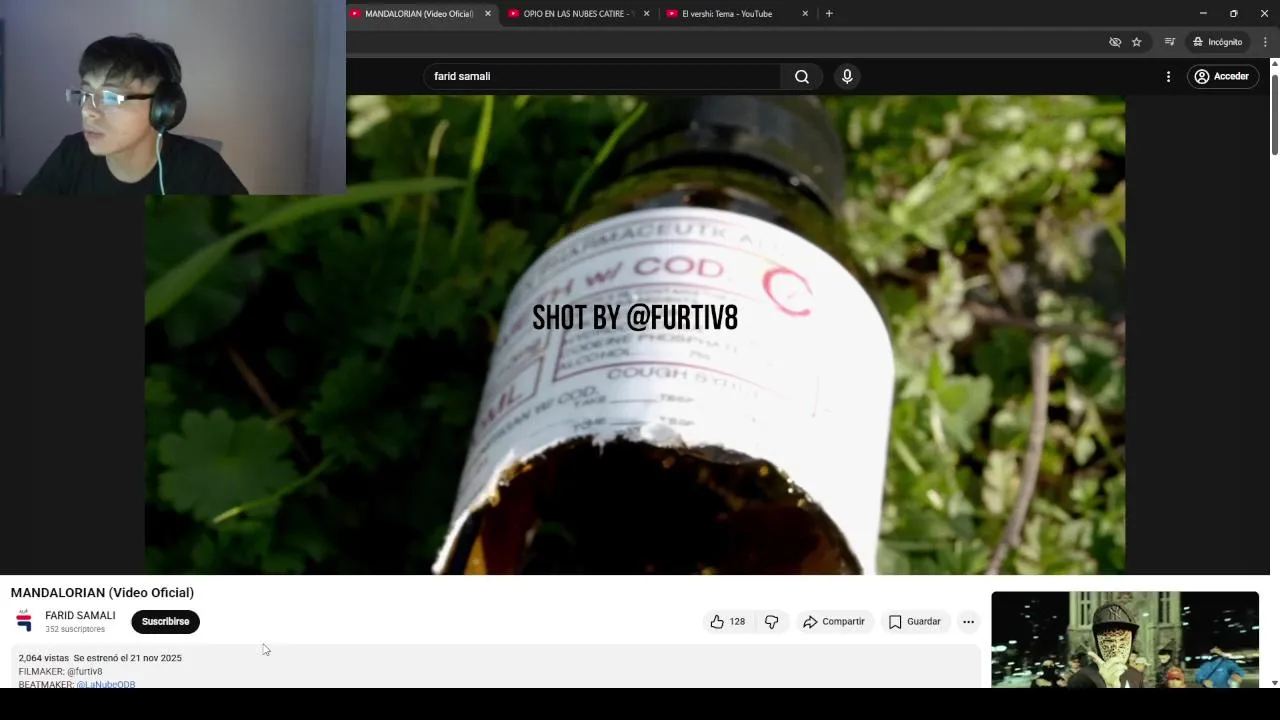Open YouTube settings three-dot menu

click(1168, 76)
